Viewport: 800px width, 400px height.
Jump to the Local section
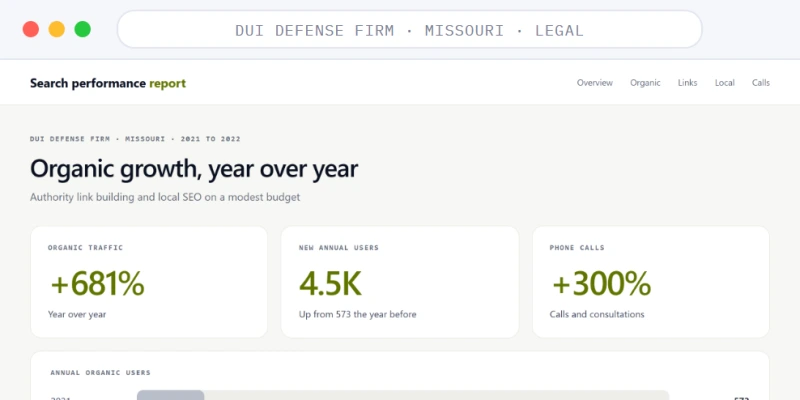(724, 83)
